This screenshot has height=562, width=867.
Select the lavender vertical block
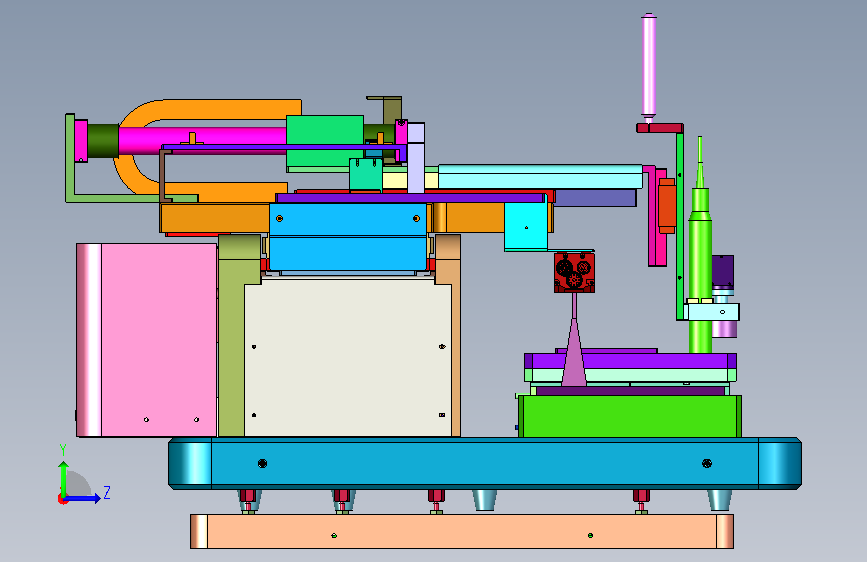tap(416, 158)
